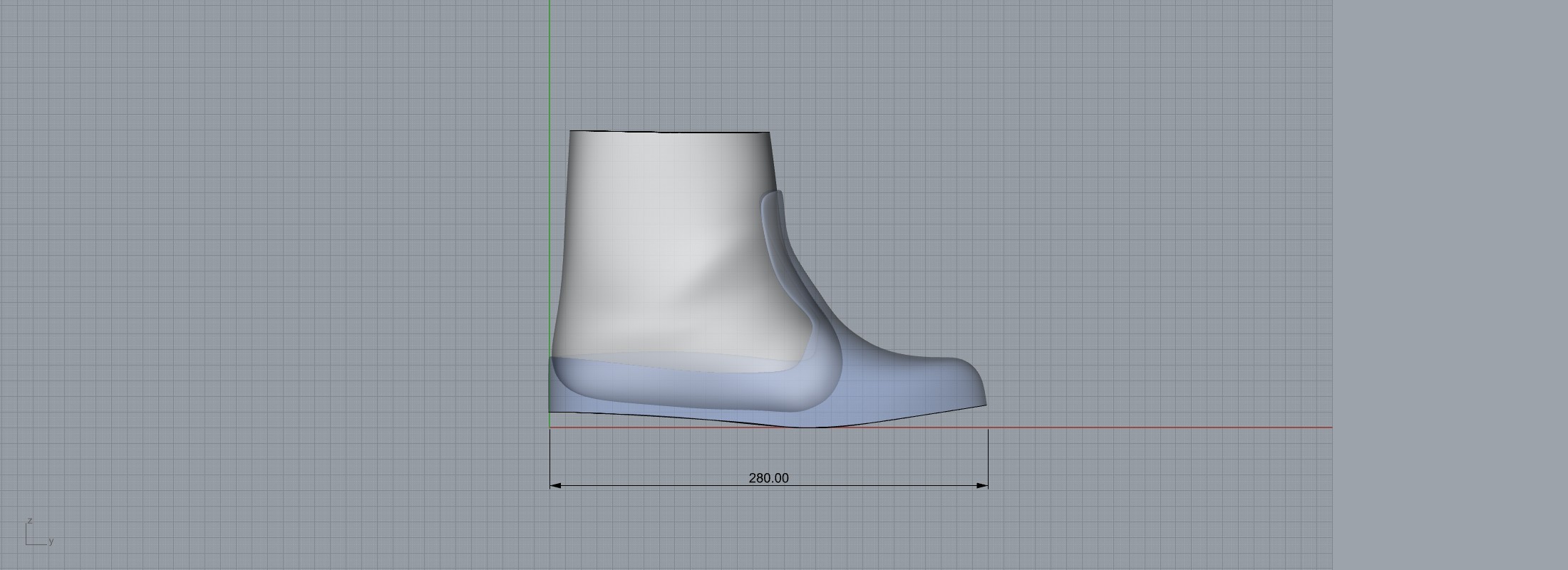Viewport: 1568px width, 570px height.
Task: Click the green vertical axis line above the boot
Action: (550, 64)
